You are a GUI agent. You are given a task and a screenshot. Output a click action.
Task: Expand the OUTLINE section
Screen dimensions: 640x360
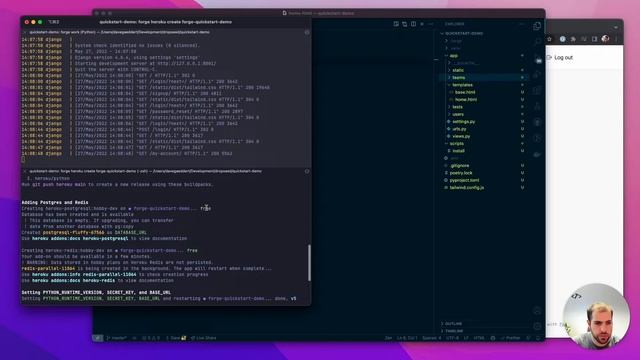[x=453, y=324]
